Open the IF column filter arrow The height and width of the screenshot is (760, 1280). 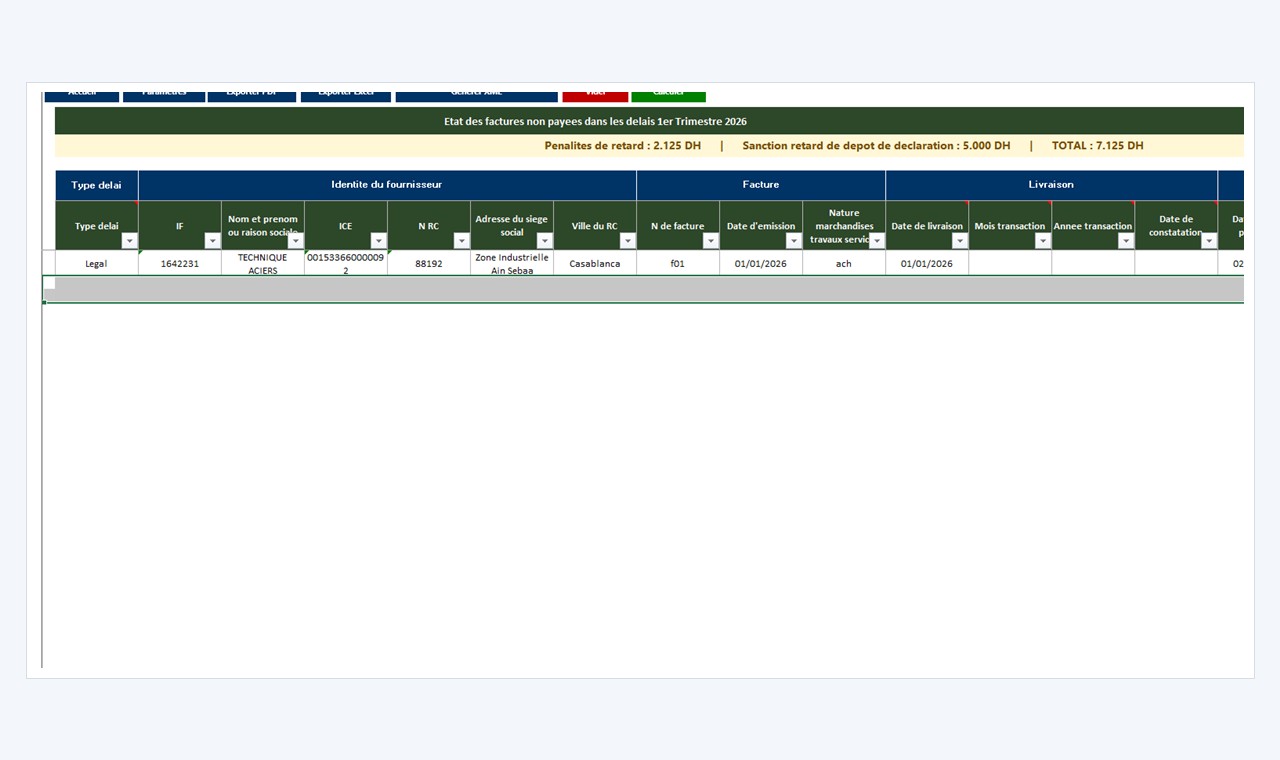(x=212, y=241)
